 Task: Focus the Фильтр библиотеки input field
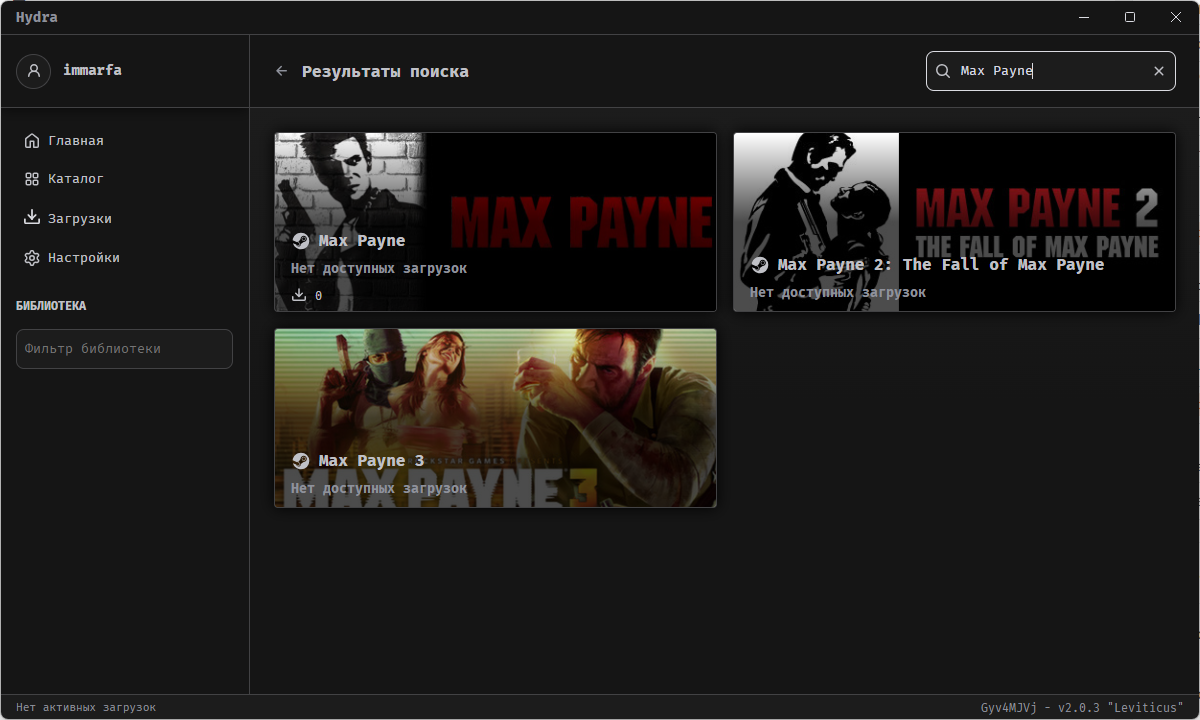(x=125, y=349)
